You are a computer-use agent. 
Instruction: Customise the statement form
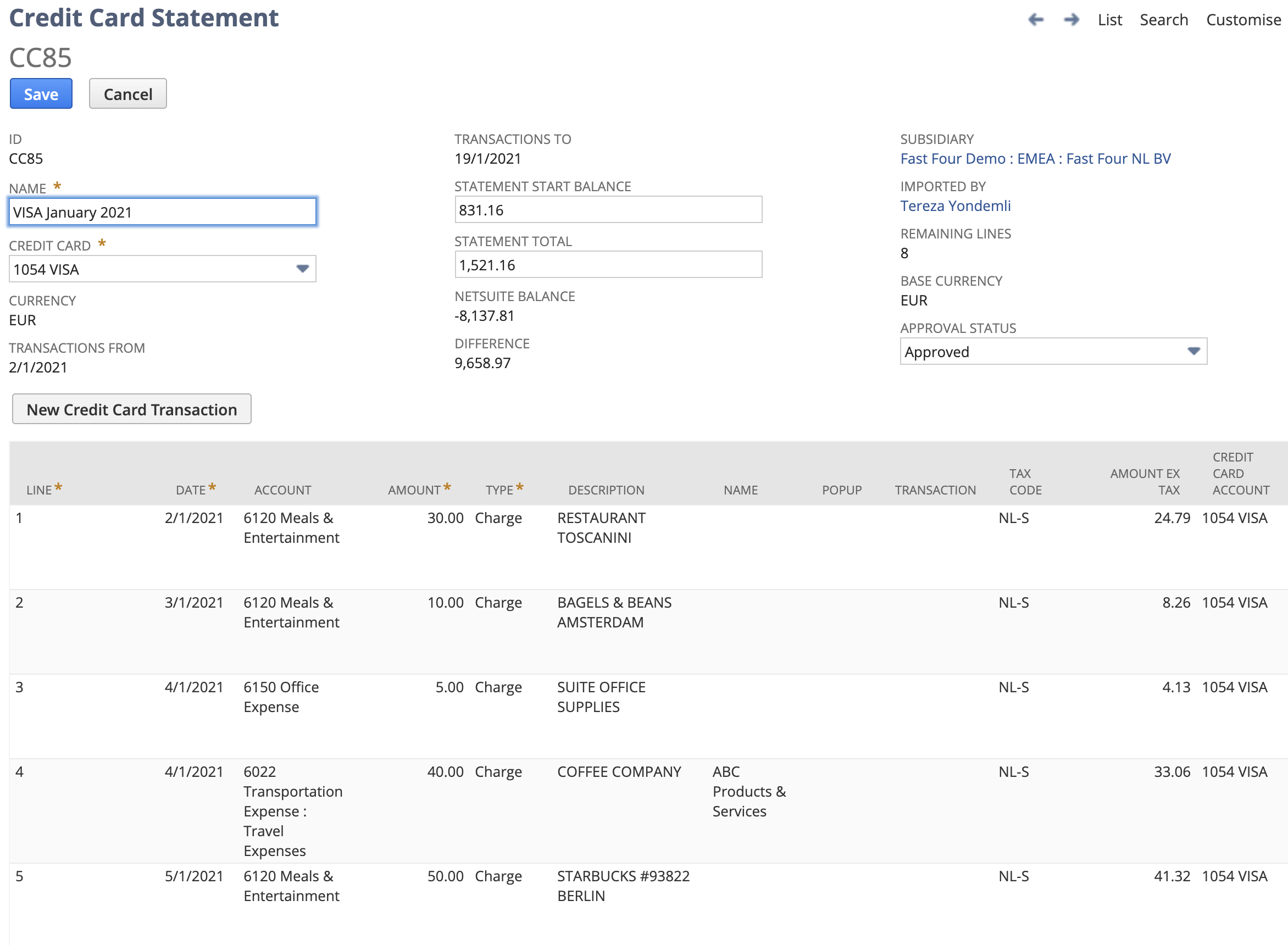pyautogui.click(x=1243, y=19)
